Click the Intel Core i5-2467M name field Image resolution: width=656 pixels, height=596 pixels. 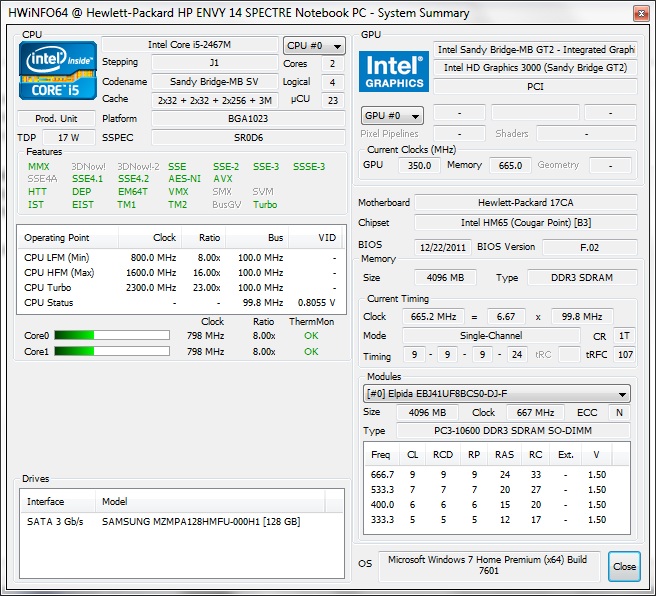pyautogui.click(x=190, y=45)
